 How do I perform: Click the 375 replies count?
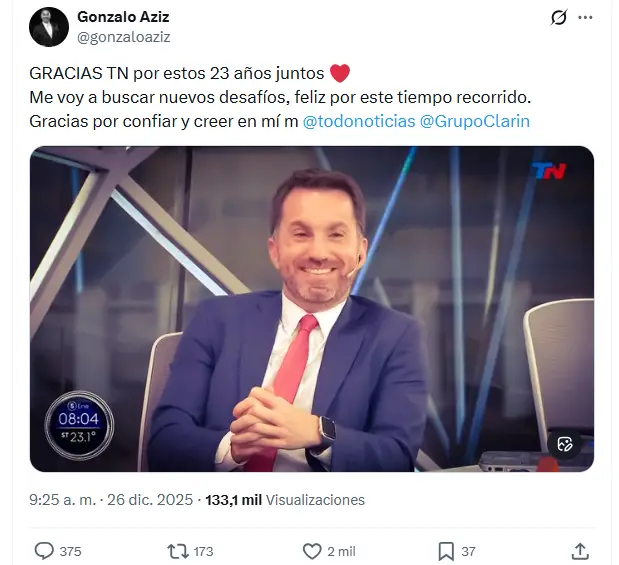(70, 552)
